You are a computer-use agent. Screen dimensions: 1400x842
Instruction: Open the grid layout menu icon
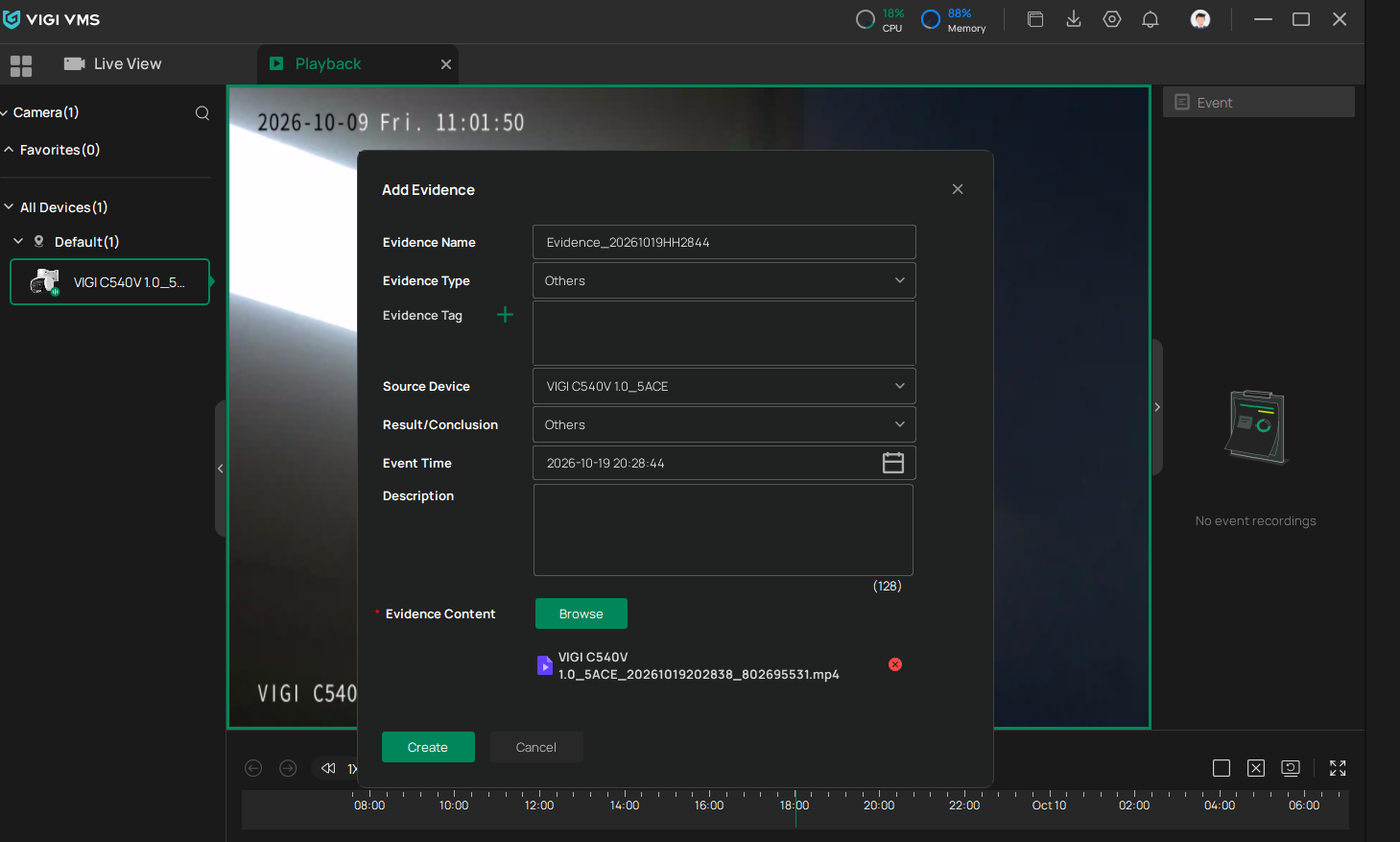pyautogui.click(x=21, y=65)
